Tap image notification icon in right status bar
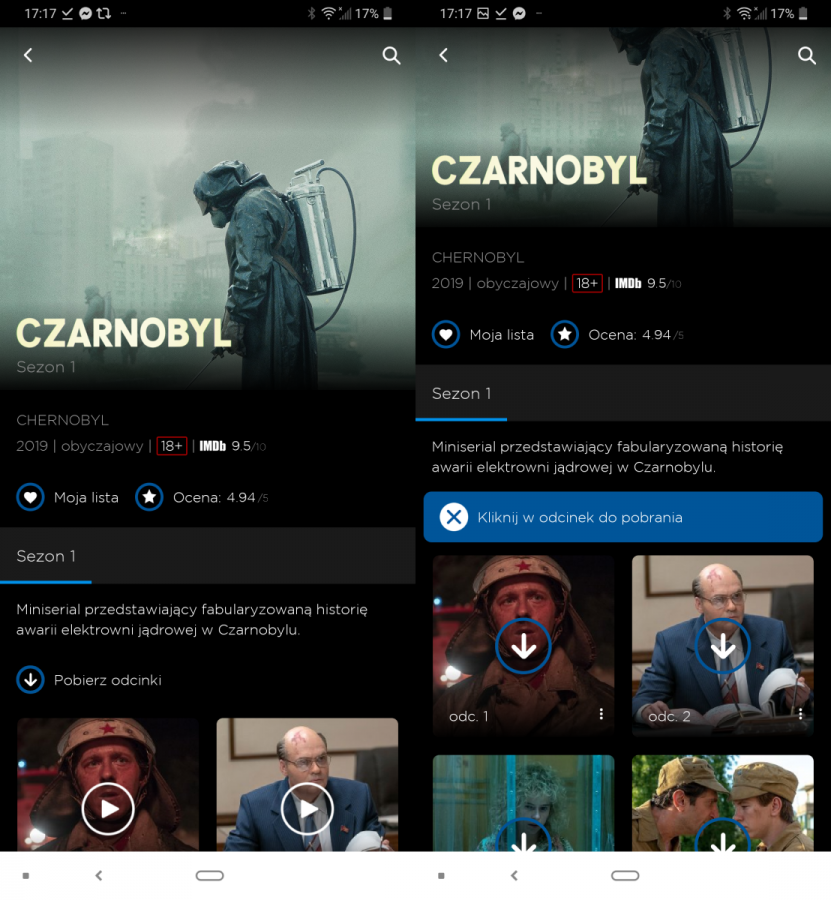Viewport: 831px width, 900px height. pyautogui.click(x=483, y=13)
